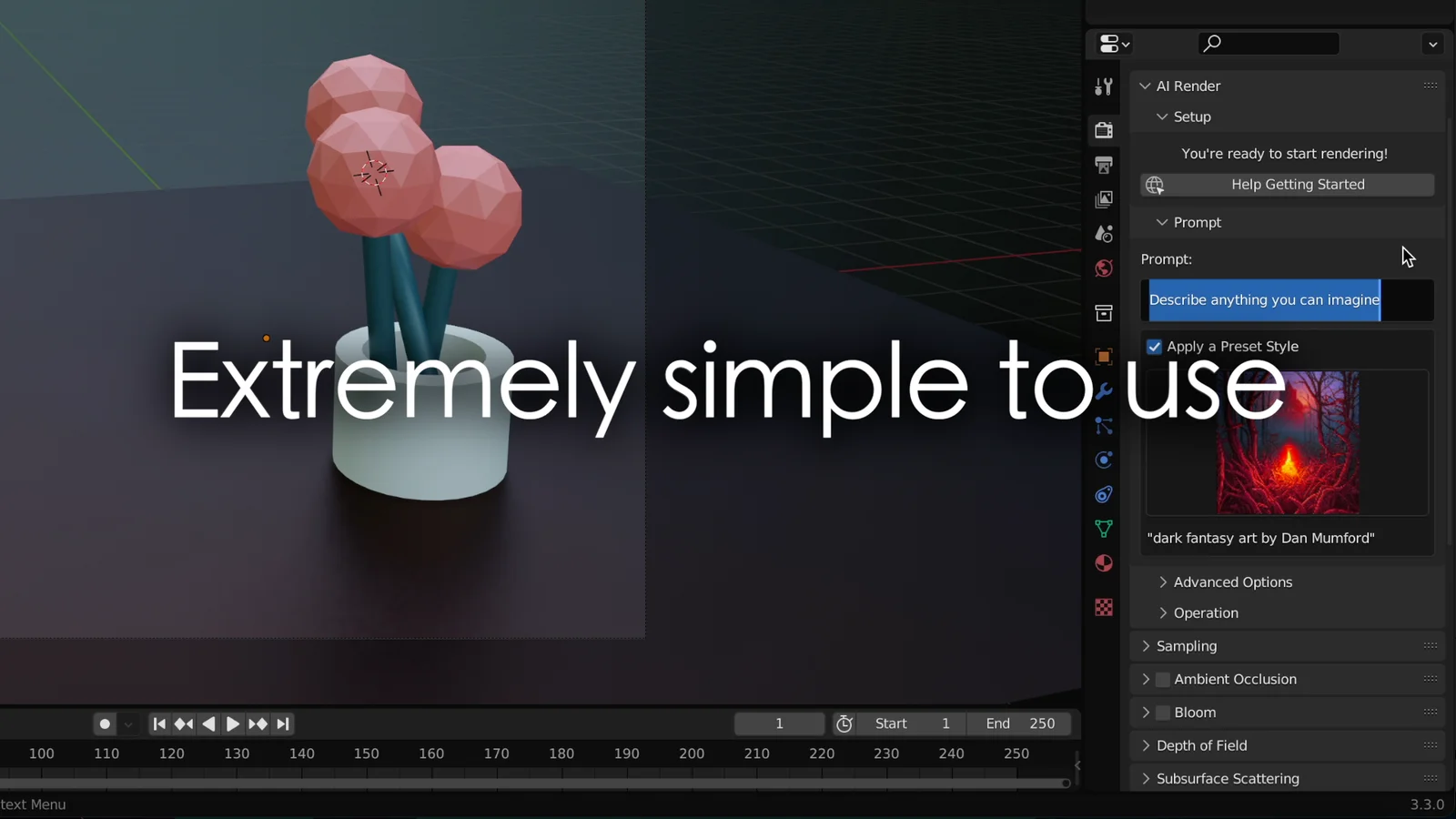Screen dimensions: 1456x819
Task: Enable the Bloom checkbox
Action: [x=1162, y=712]
